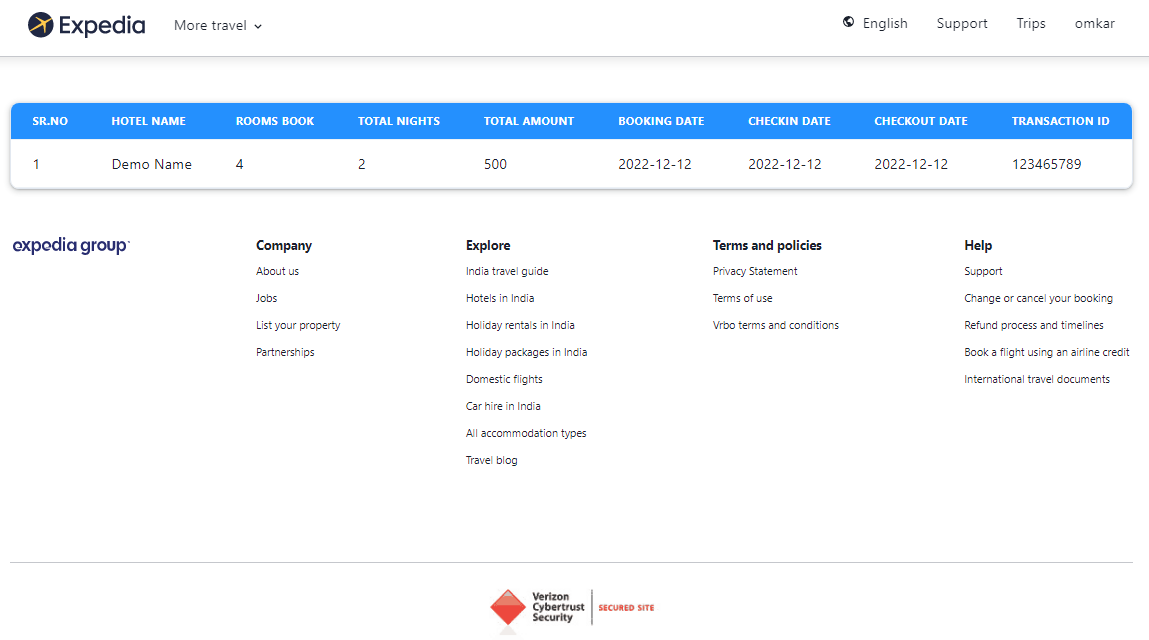Click the Expedia Group footer logo
This screenshot has width=1149, height=640.
tap(71, 246)
